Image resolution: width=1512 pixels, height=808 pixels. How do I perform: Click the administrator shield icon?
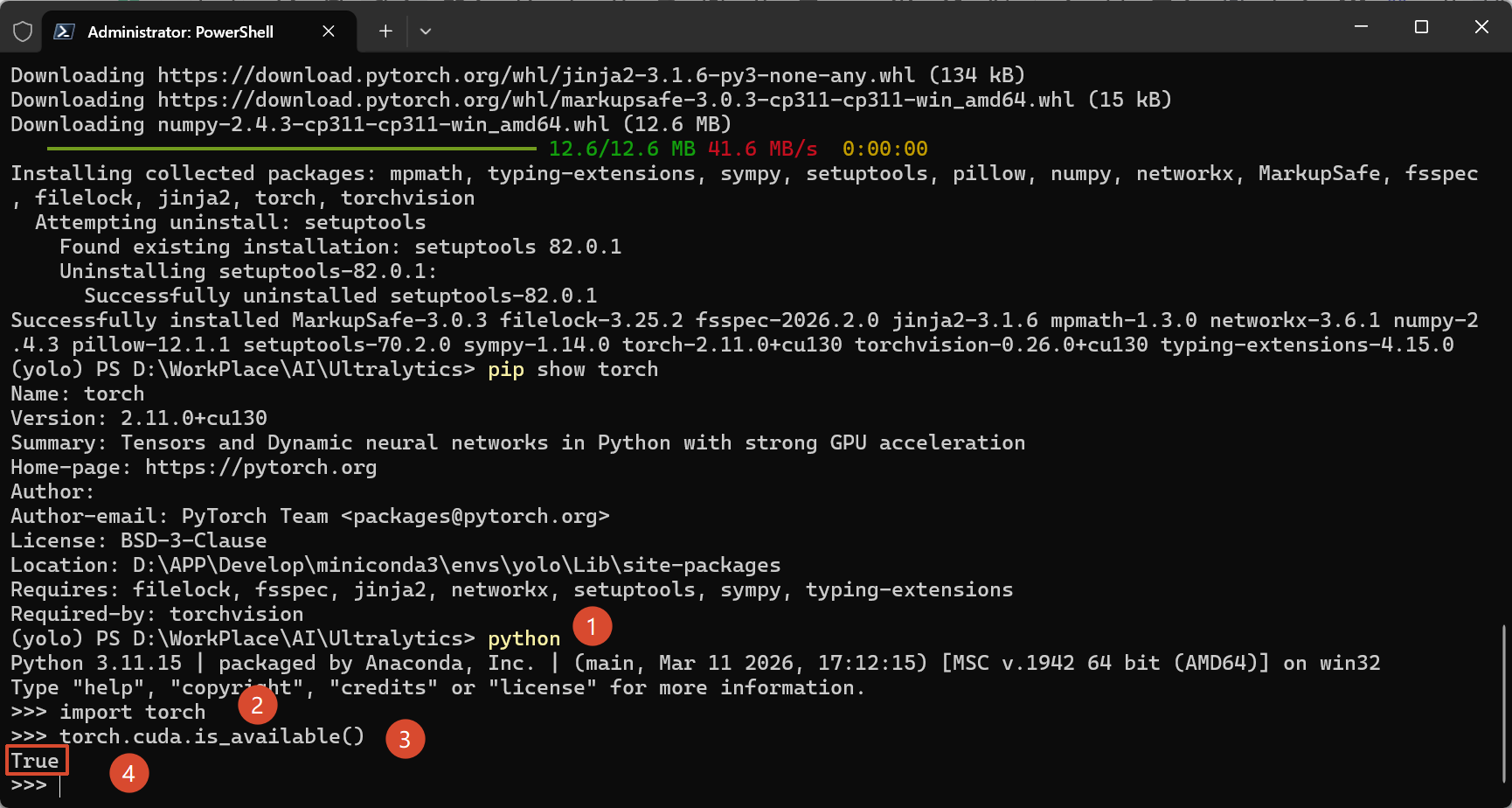click(23, 31)
